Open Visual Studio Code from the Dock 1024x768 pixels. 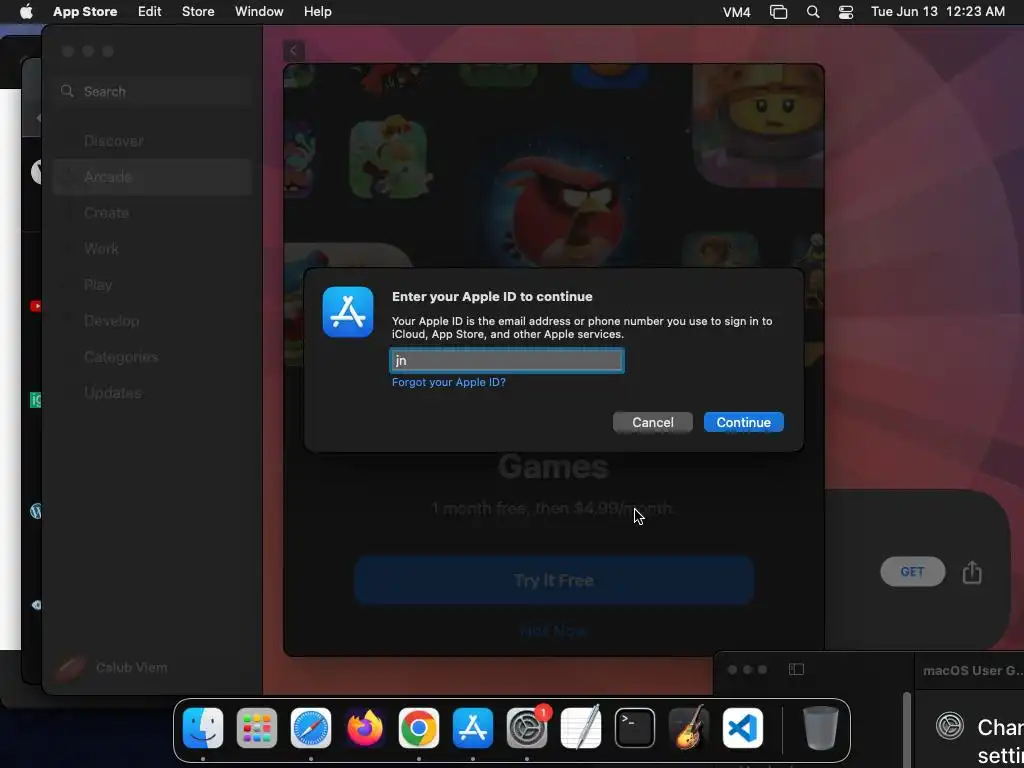coord(743,728)
